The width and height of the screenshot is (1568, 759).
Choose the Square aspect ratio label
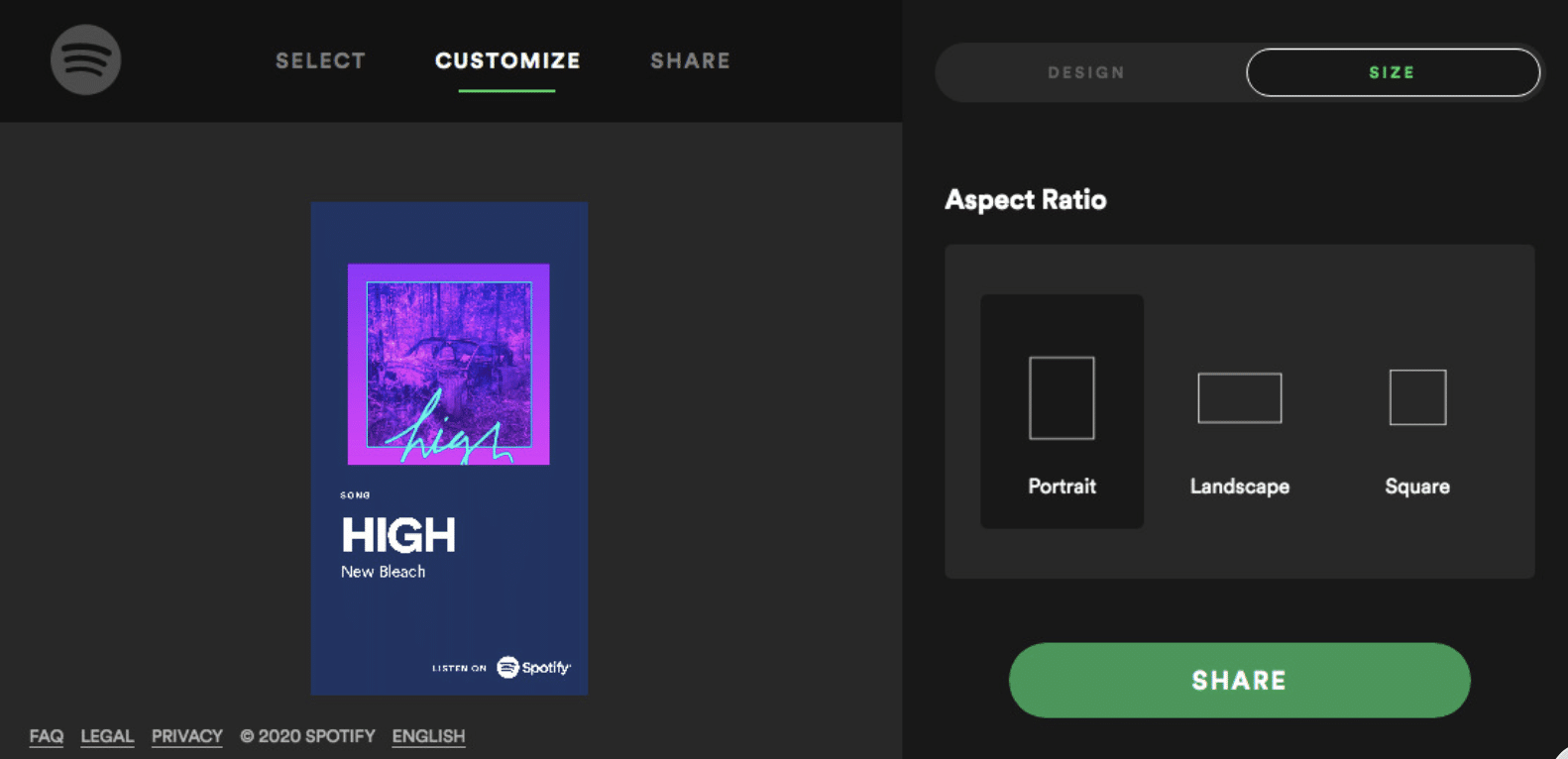point(1417,487)
